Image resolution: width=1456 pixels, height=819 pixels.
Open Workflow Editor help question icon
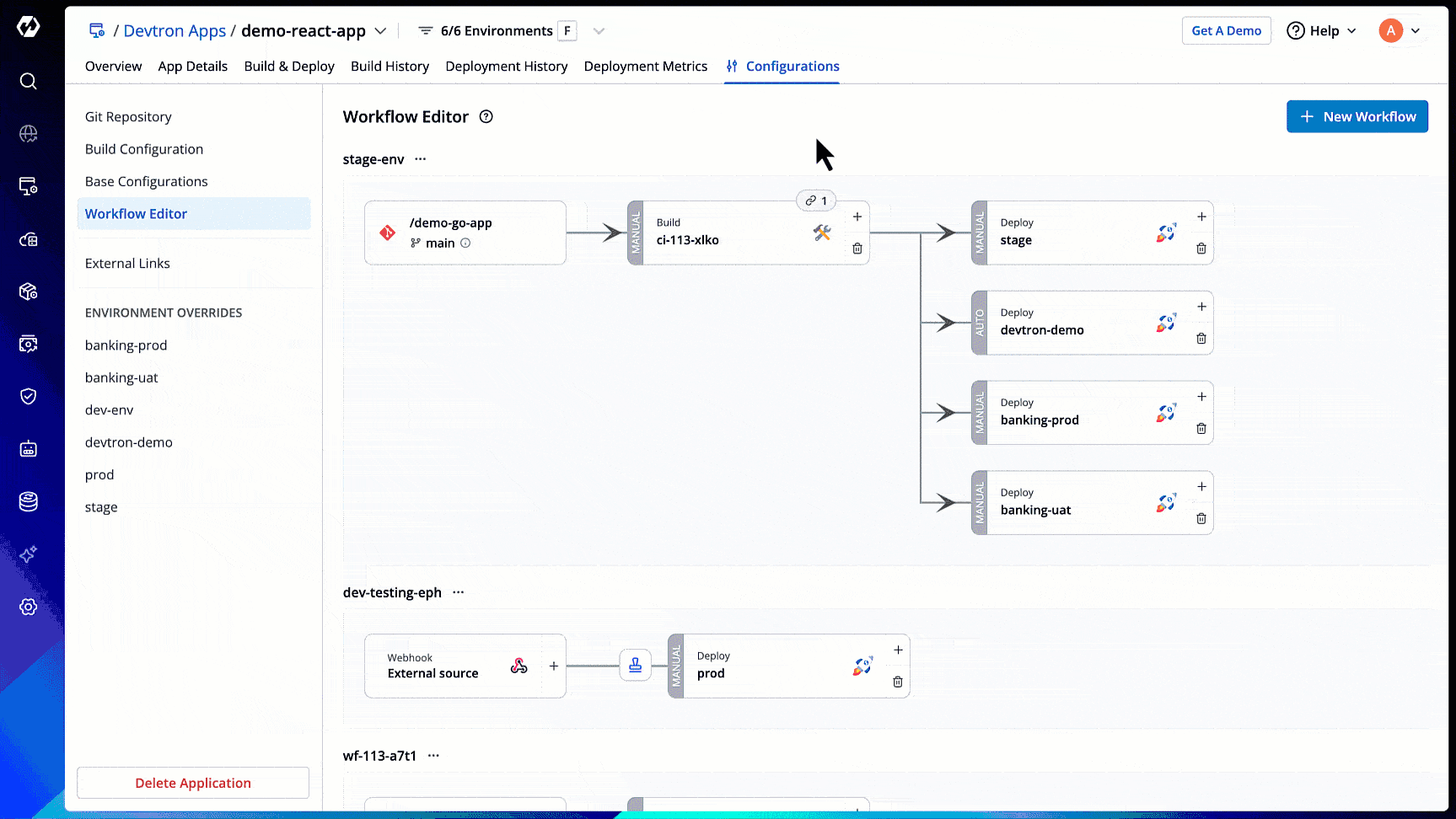486,117
